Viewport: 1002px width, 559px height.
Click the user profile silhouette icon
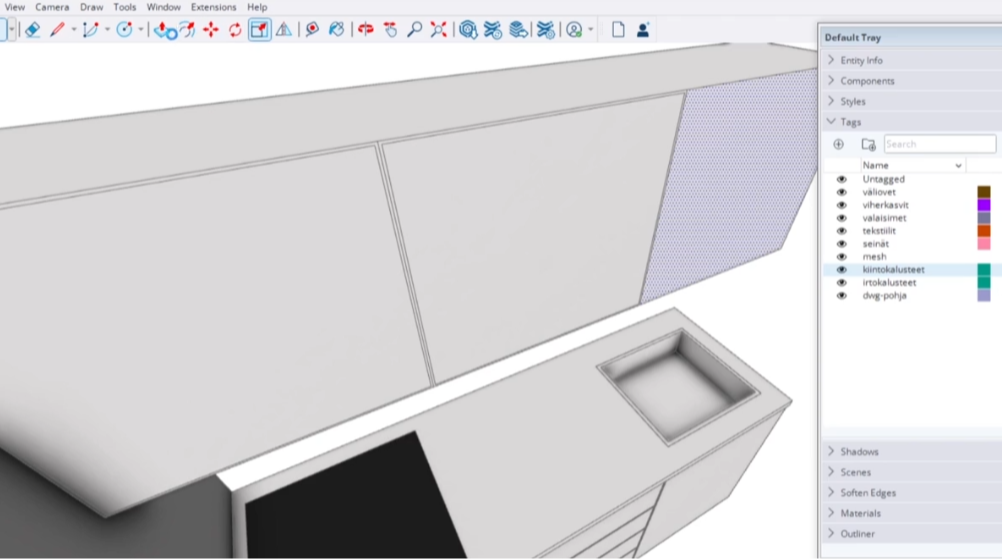coord(642,29)
